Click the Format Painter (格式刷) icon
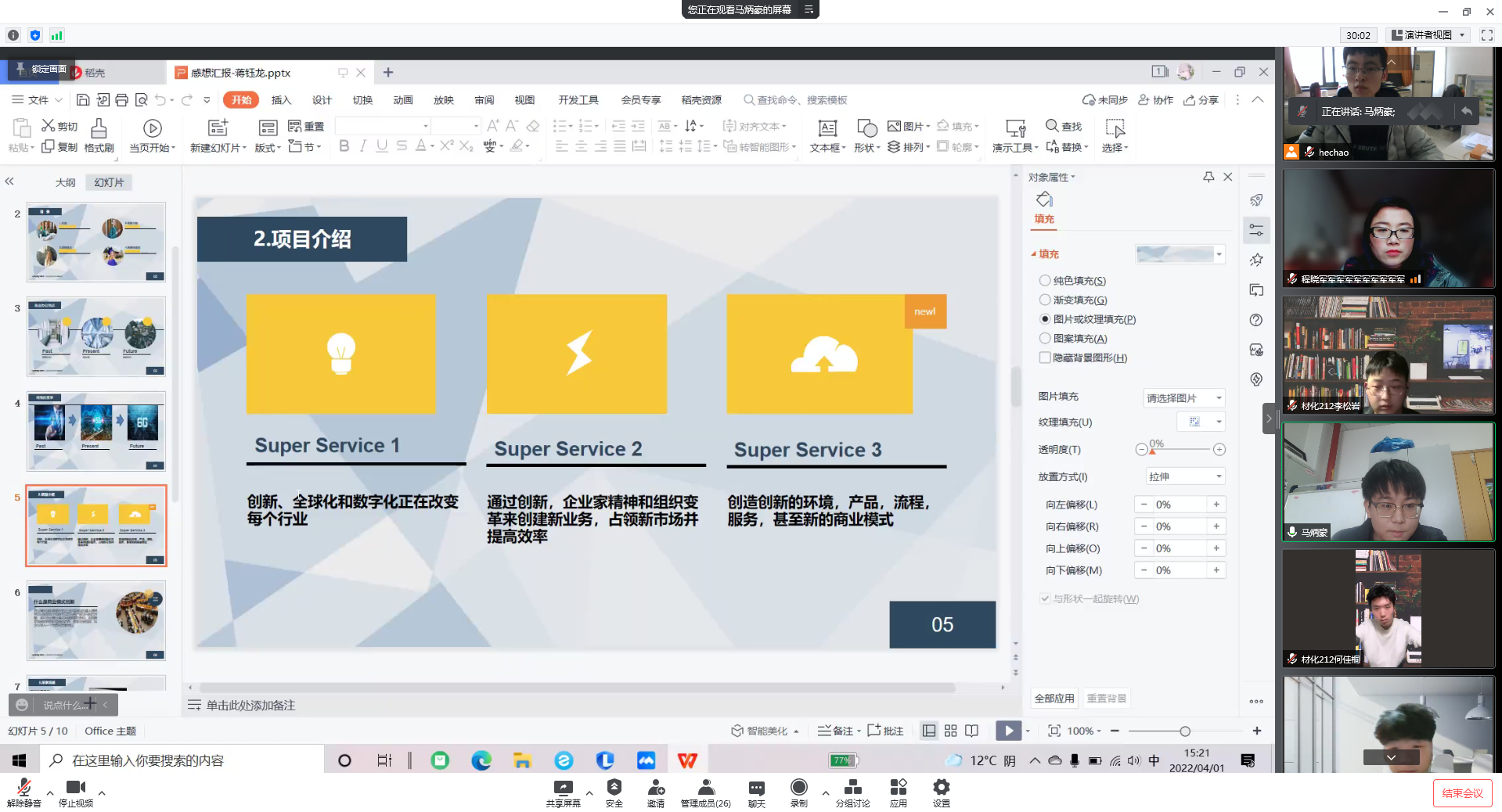This screenshot has height=812, width=1502. coord(99,128)
